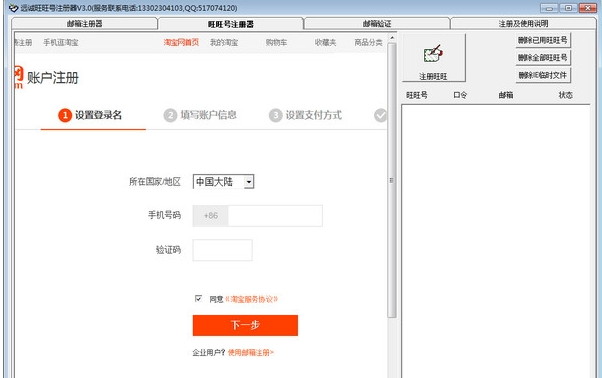Open the 收藏夹 nav link
602x378 pixels.
325,42
